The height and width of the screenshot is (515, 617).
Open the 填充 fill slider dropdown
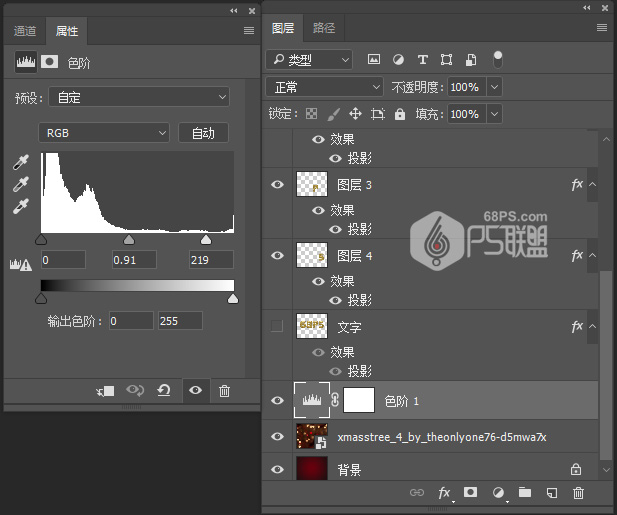(495, 114)
